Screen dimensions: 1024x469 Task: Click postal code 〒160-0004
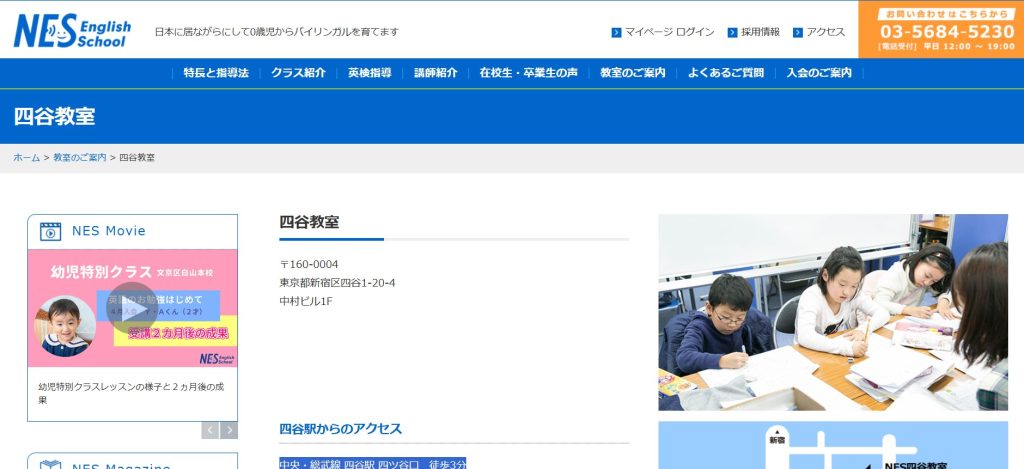click(309, 265)
